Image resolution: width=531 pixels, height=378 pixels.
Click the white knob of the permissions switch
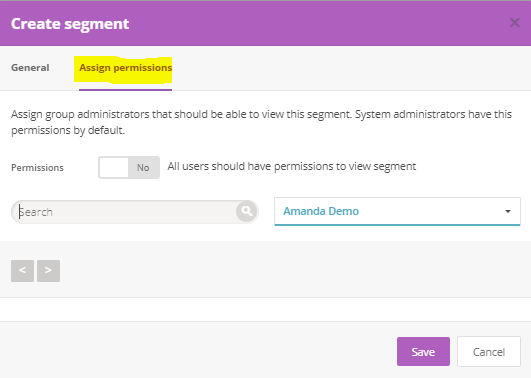(114, 167)
